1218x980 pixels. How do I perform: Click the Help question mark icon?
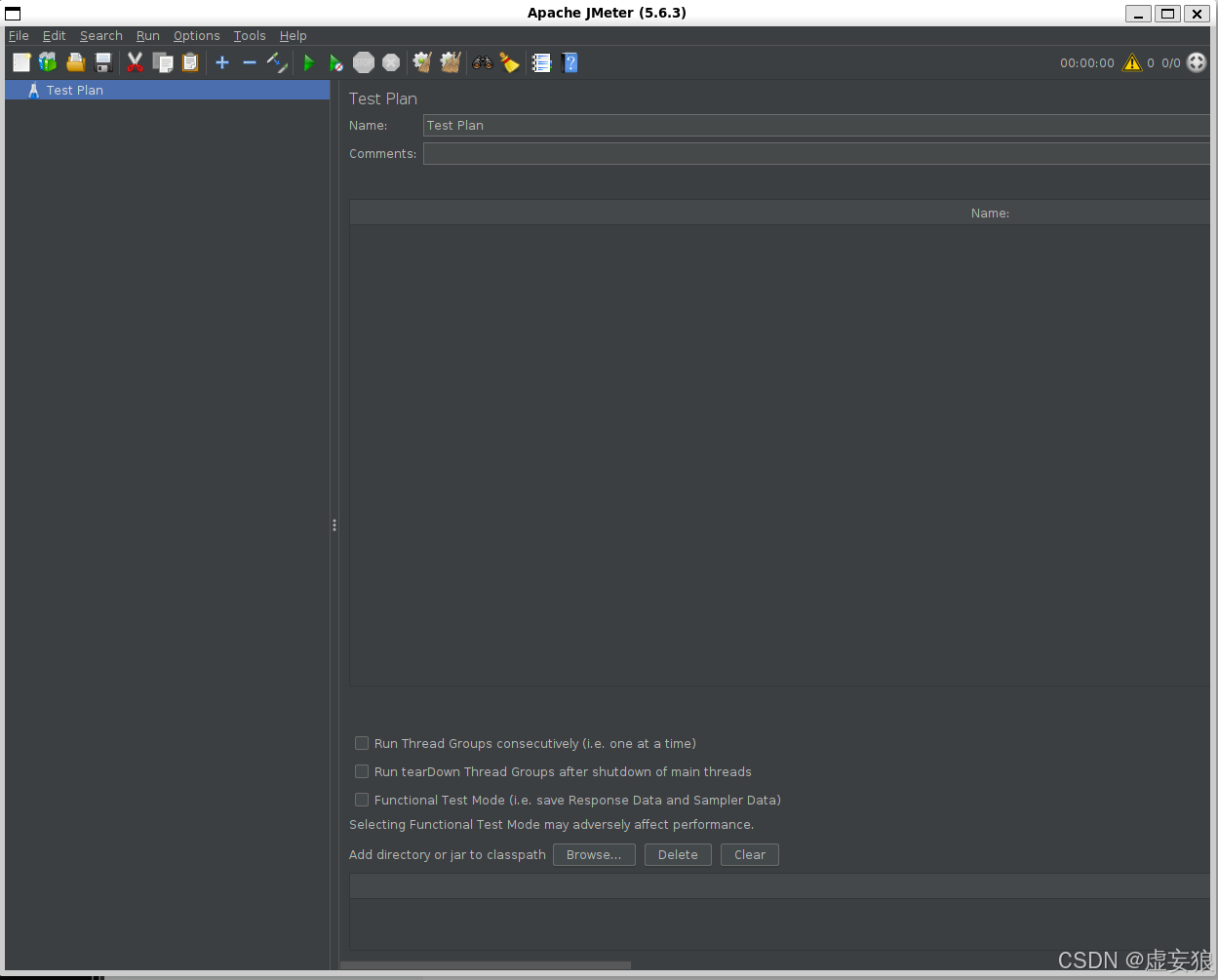click(x=570, y=62)
